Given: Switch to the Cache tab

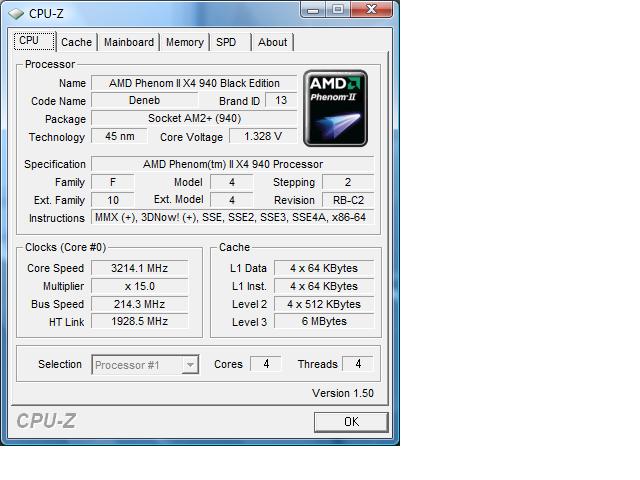Looking at the screenshot, I should (x=76, y=42).
